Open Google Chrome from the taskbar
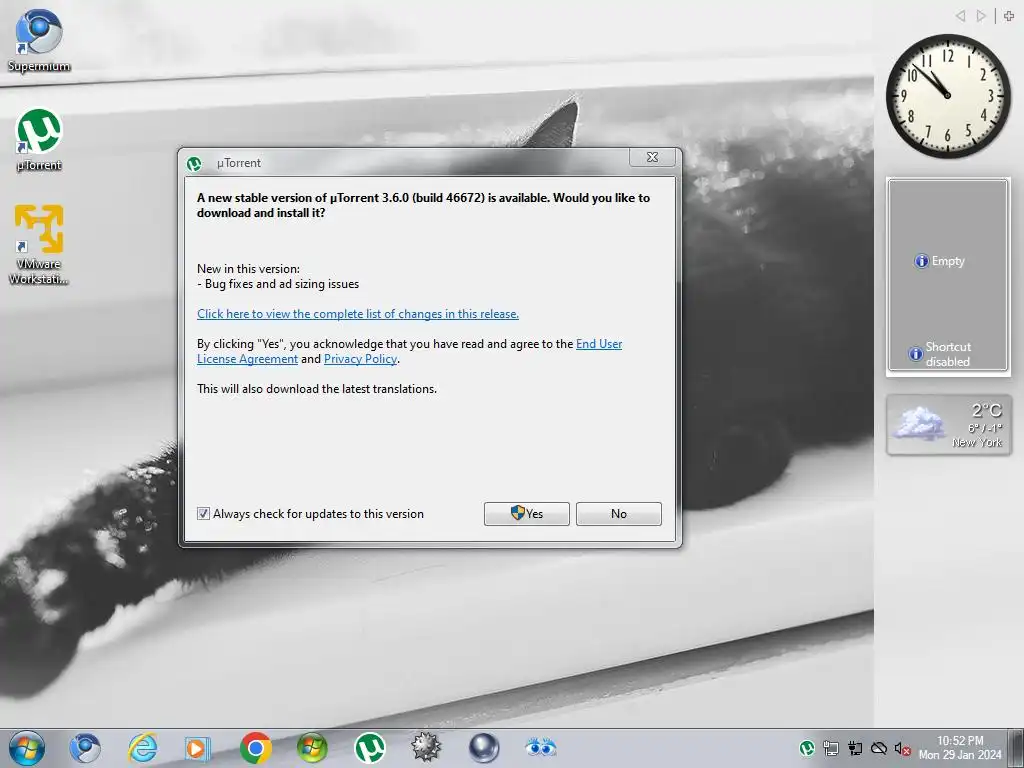Screen dimensions: 1024x768 click(x=255, y=748)
